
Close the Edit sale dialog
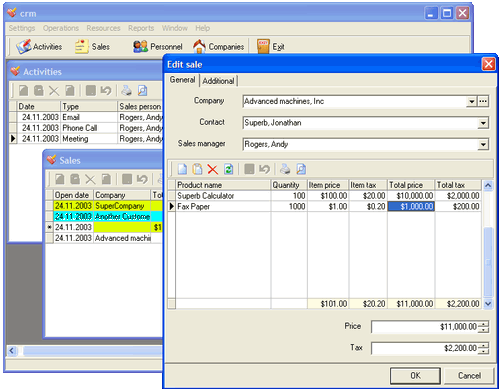pos(488,64)
